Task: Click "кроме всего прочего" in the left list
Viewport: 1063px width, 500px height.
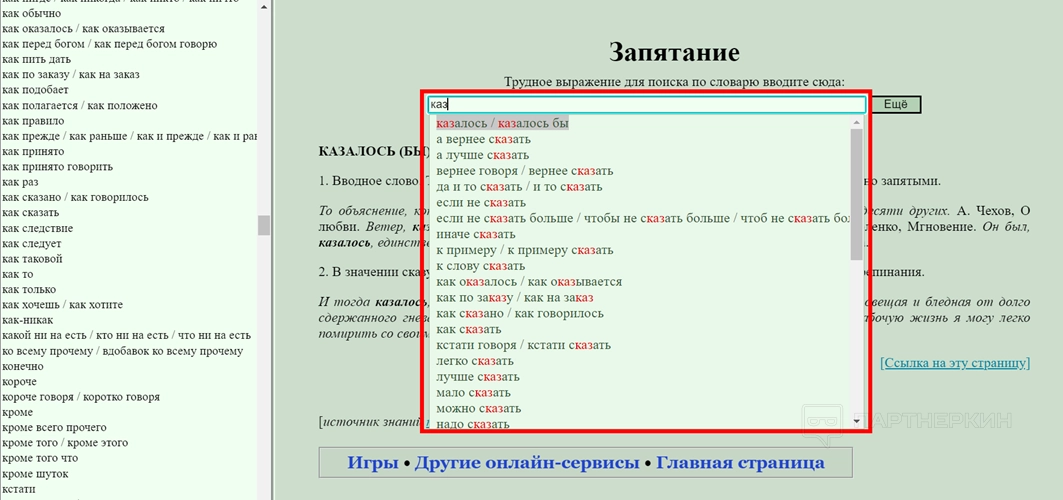Action: (x=54, y=428)
